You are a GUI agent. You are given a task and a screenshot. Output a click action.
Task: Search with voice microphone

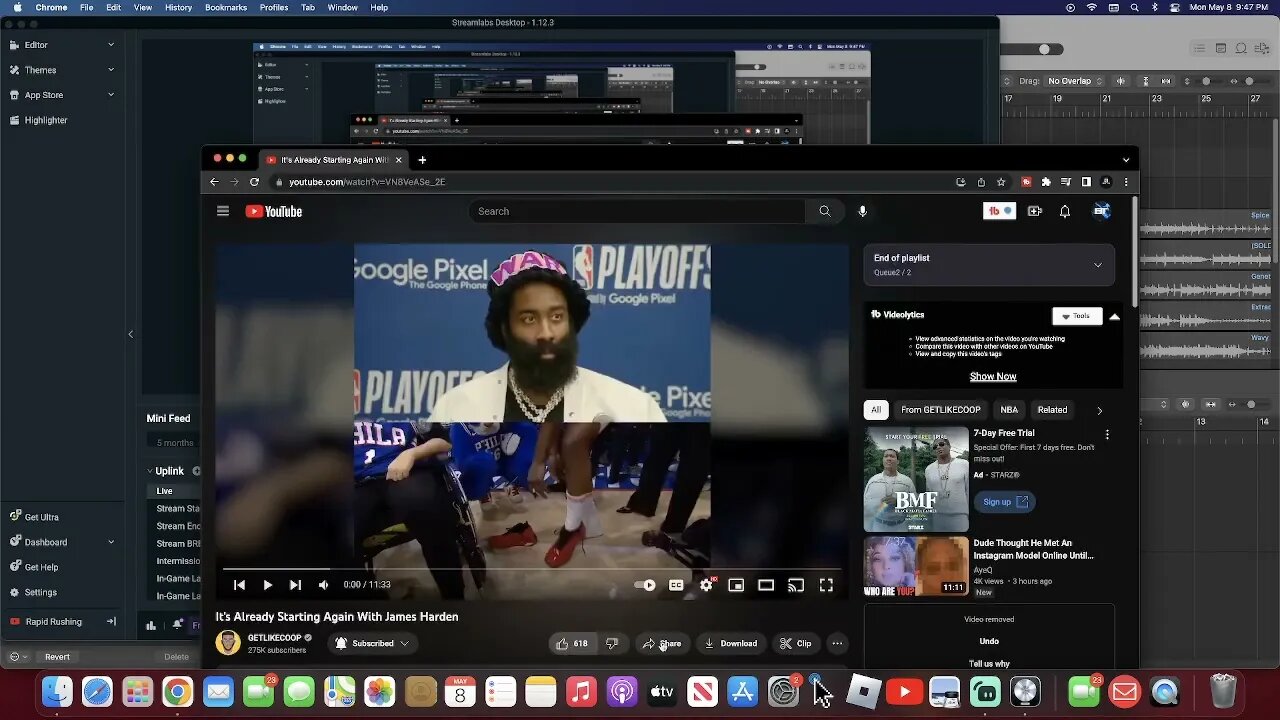tap(862, 211)
